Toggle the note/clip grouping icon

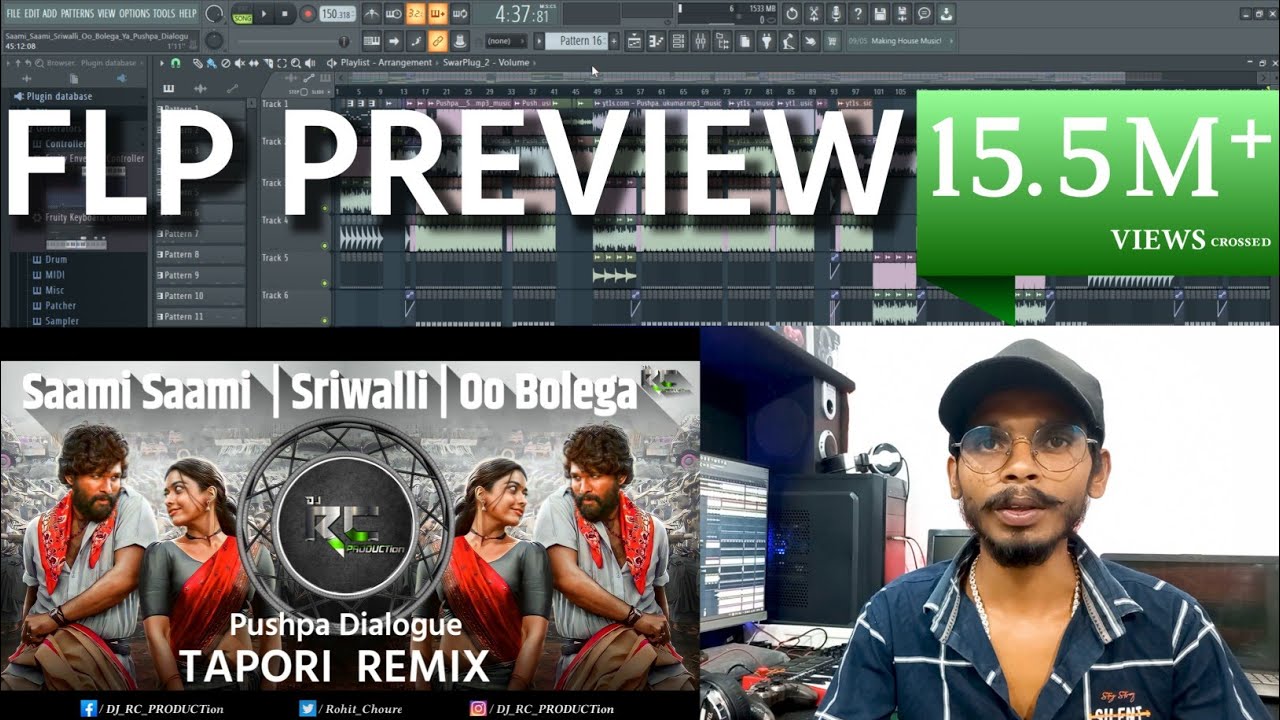coord(415,41)
